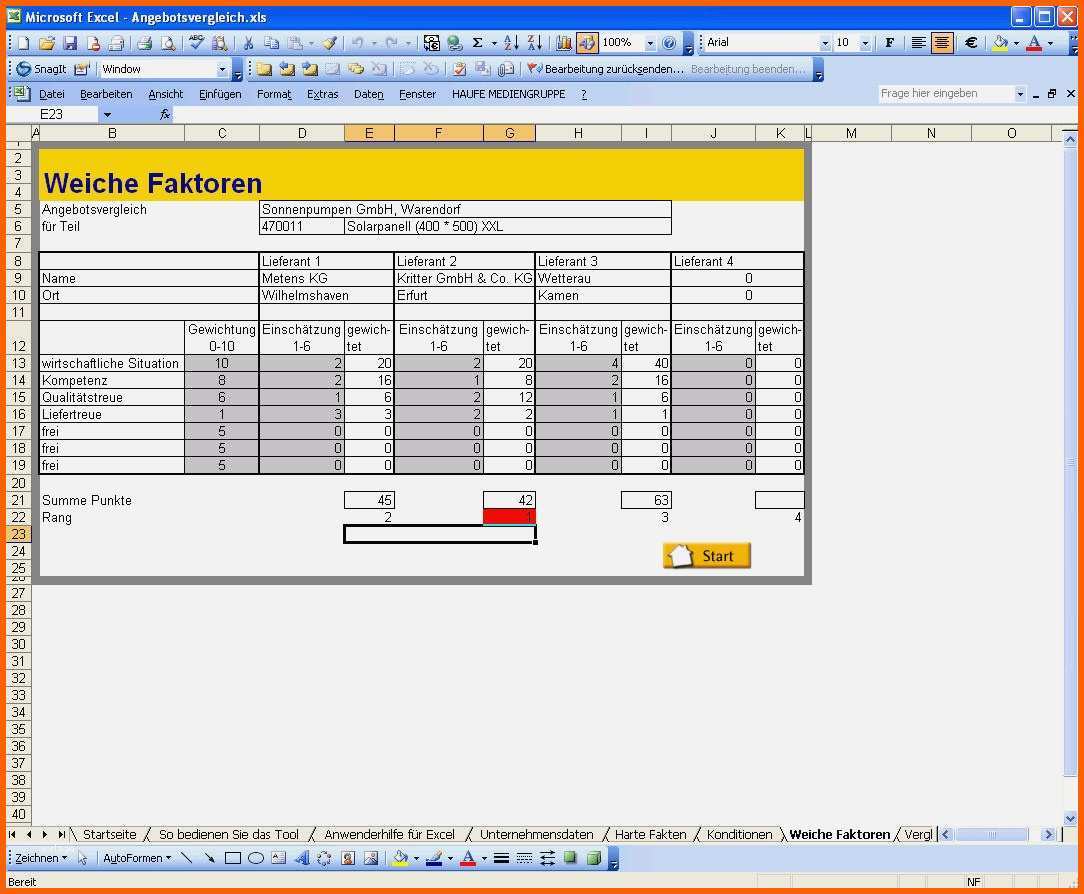Expand the font color dropdown arrow in formatting toolbar
The width and height of the screenshot is (1084, 894).
(x=1050, y=44)
